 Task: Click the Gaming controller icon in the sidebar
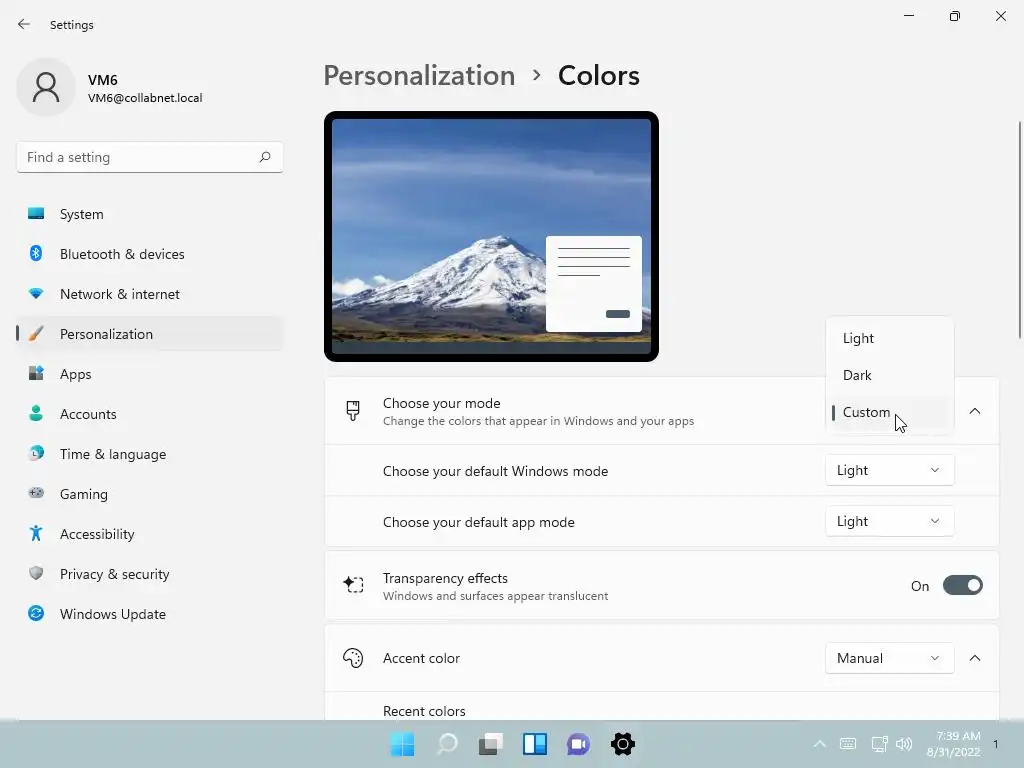(x=36, y=493)
